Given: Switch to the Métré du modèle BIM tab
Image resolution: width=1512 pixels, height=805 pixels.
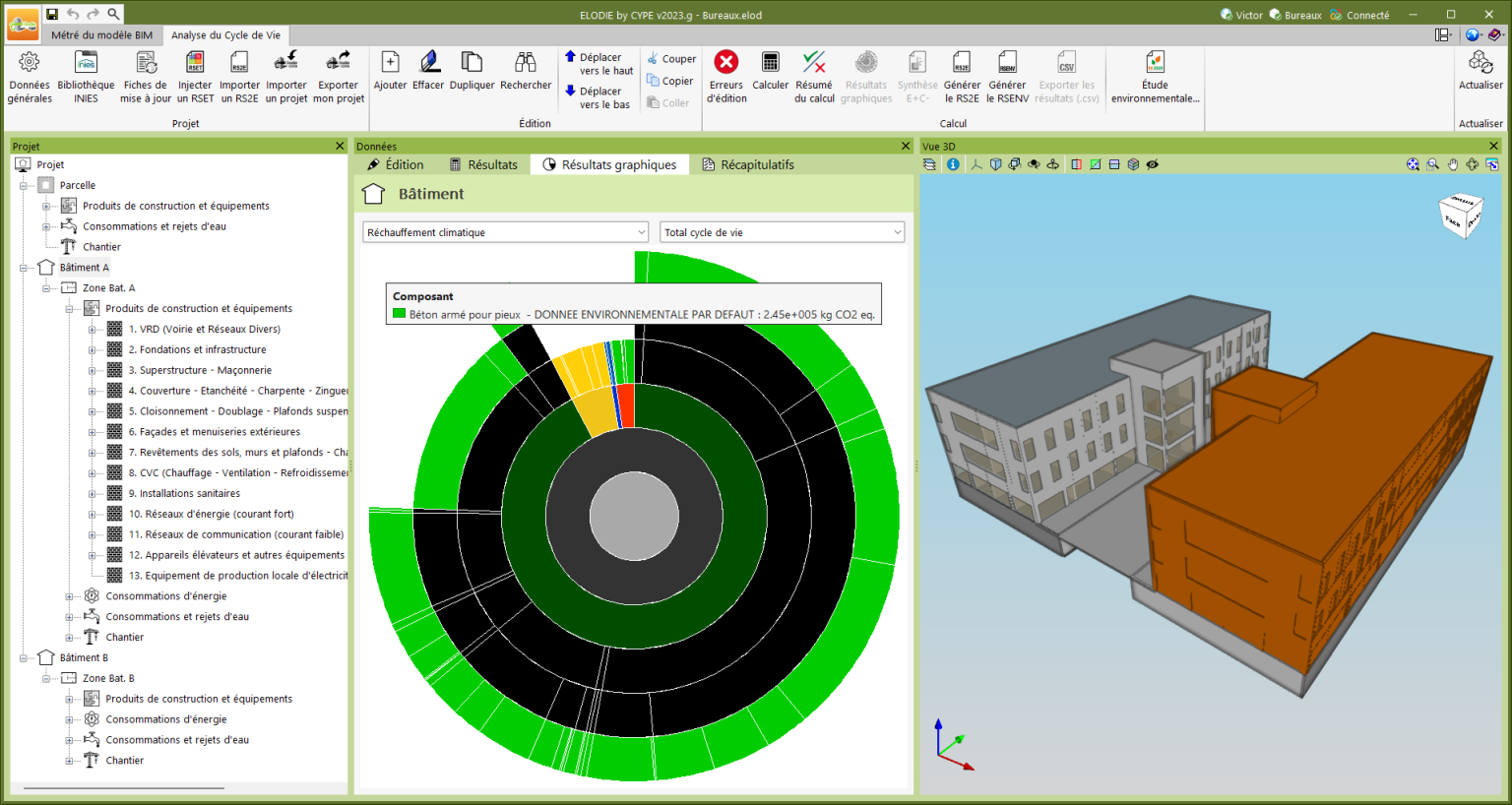Looking at the screenshot, I should click(x=101, y=35).
